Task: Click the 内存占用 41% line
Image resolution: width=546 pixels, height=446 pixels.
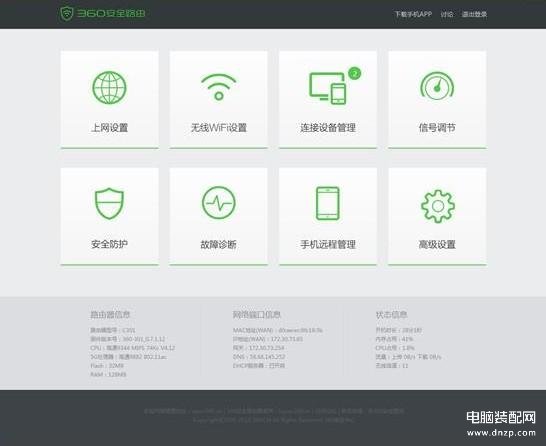Action: pos(394,339)
